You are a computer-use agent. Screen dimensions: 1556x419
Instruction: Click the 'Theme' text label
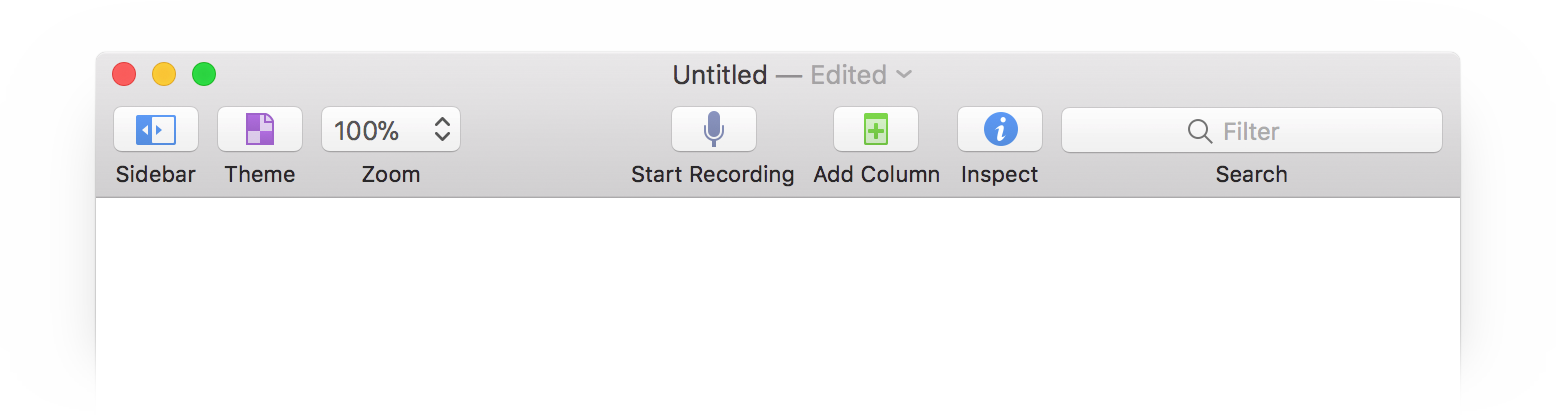(260, 175)
